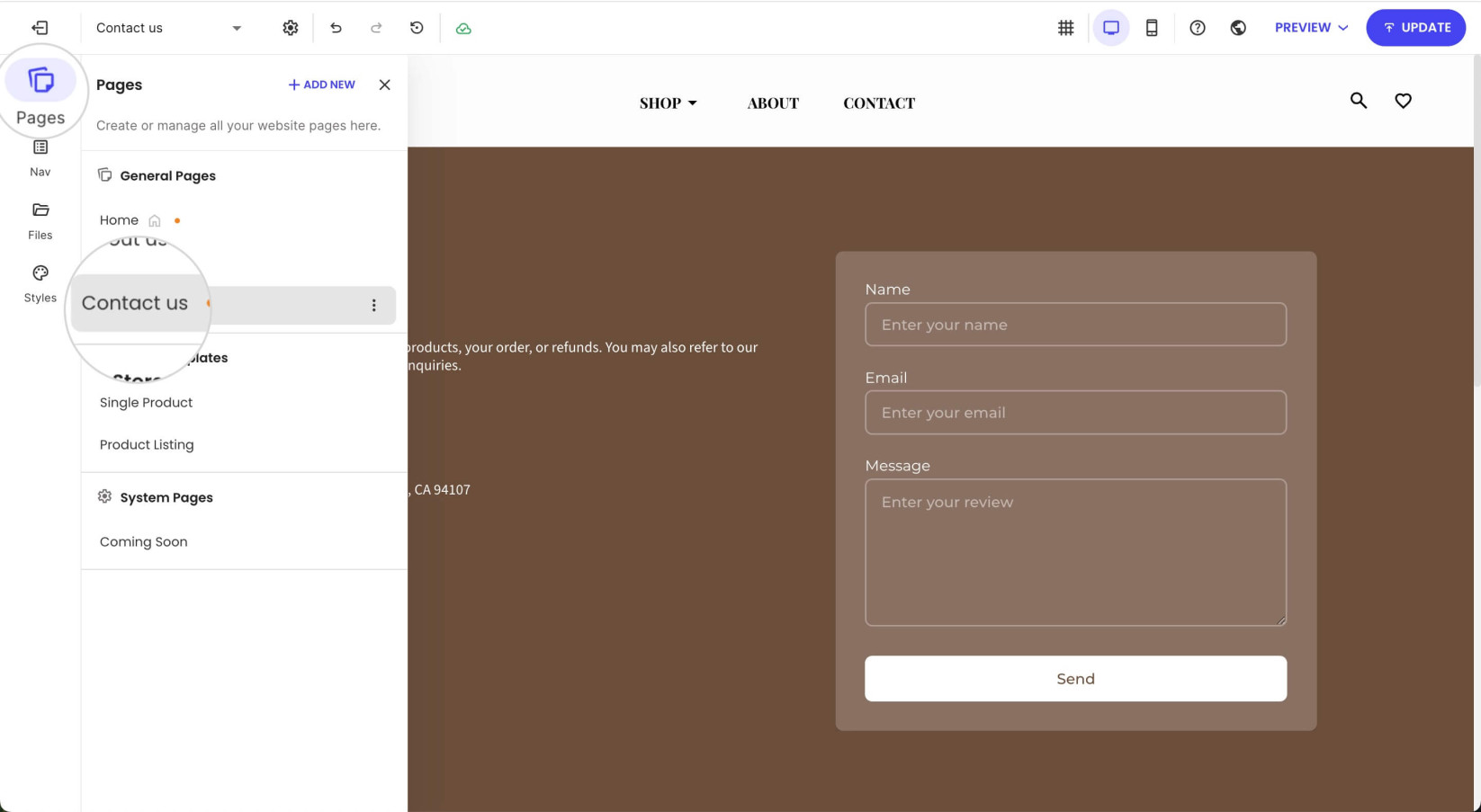Click the globe site icon
This screenshot has height=812, width=1481.
click(x=1238, y=28)
